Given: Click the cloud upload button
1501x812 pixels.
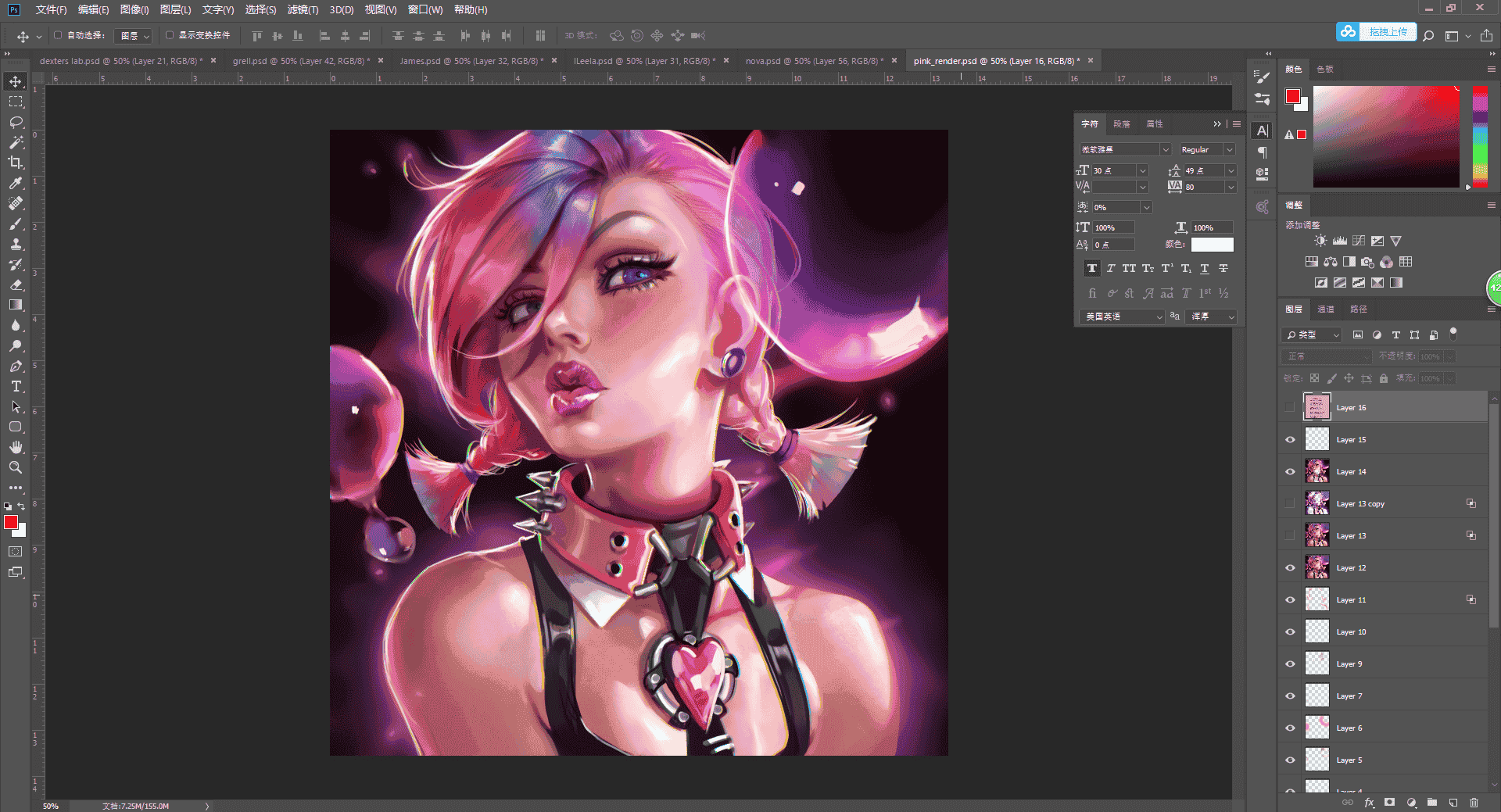Looking at the screenshot, I should click(1376, 32).
